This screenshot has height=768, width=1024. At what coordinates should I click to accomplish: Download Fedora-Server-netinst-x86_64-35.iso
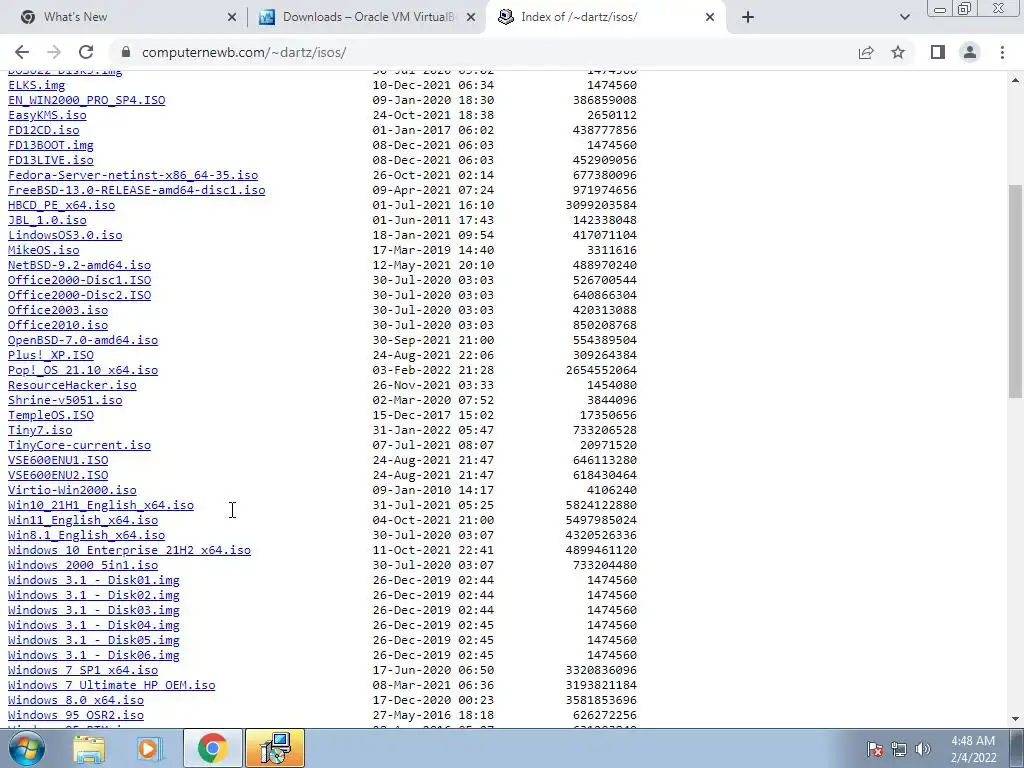[133, 175]
